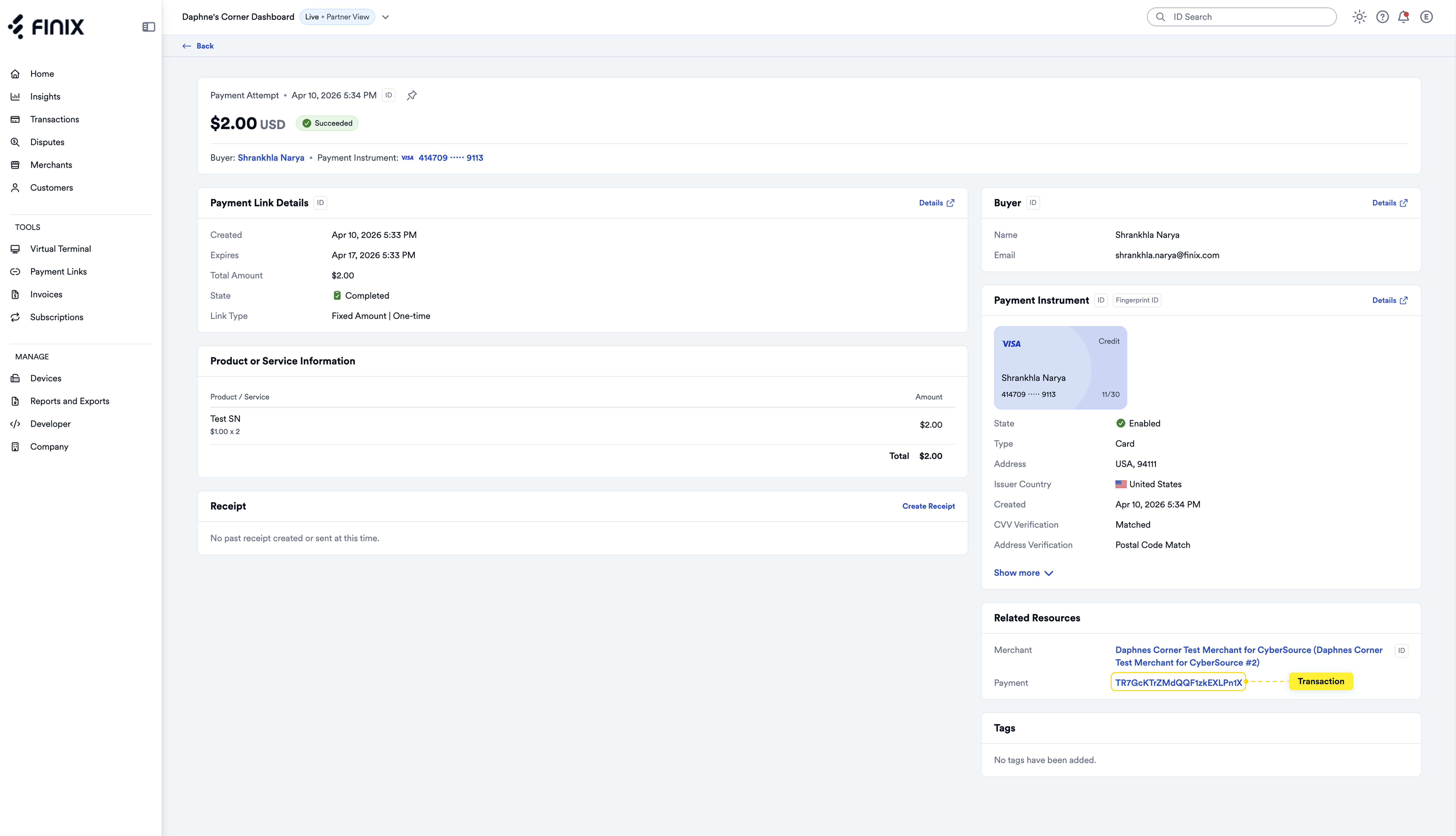Open Developer in sidebar menu

click(50, 424)
